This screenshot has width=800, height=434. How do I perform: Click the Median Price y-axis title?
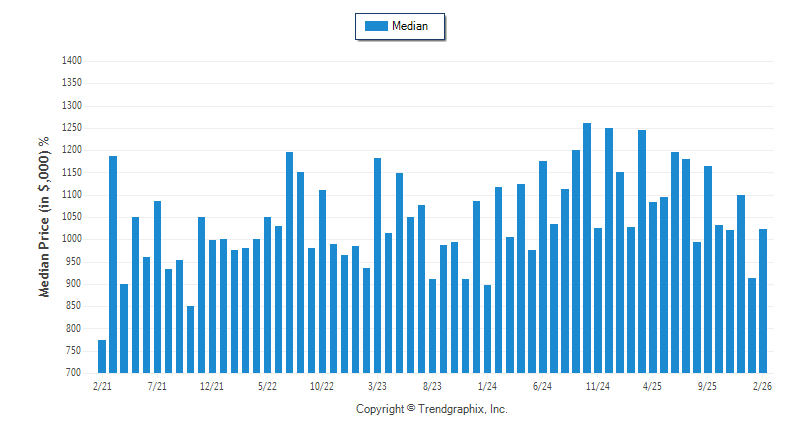point(44,217)
